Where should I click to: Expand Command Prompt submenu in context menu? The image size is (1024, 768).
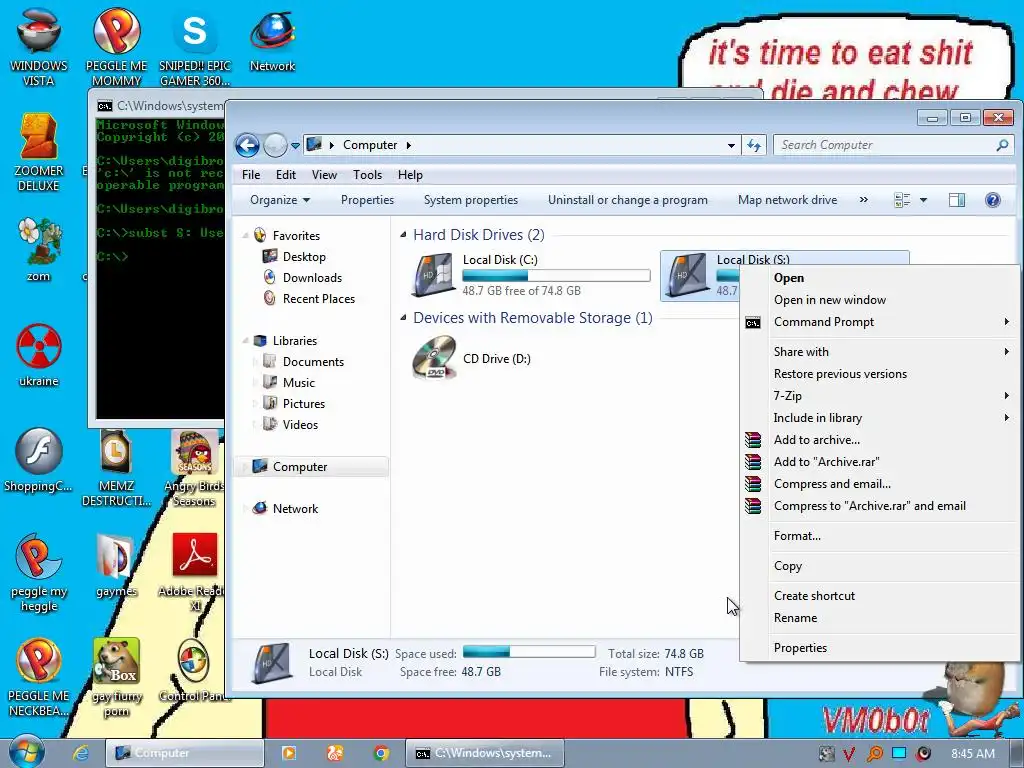(x=880, y=322)
